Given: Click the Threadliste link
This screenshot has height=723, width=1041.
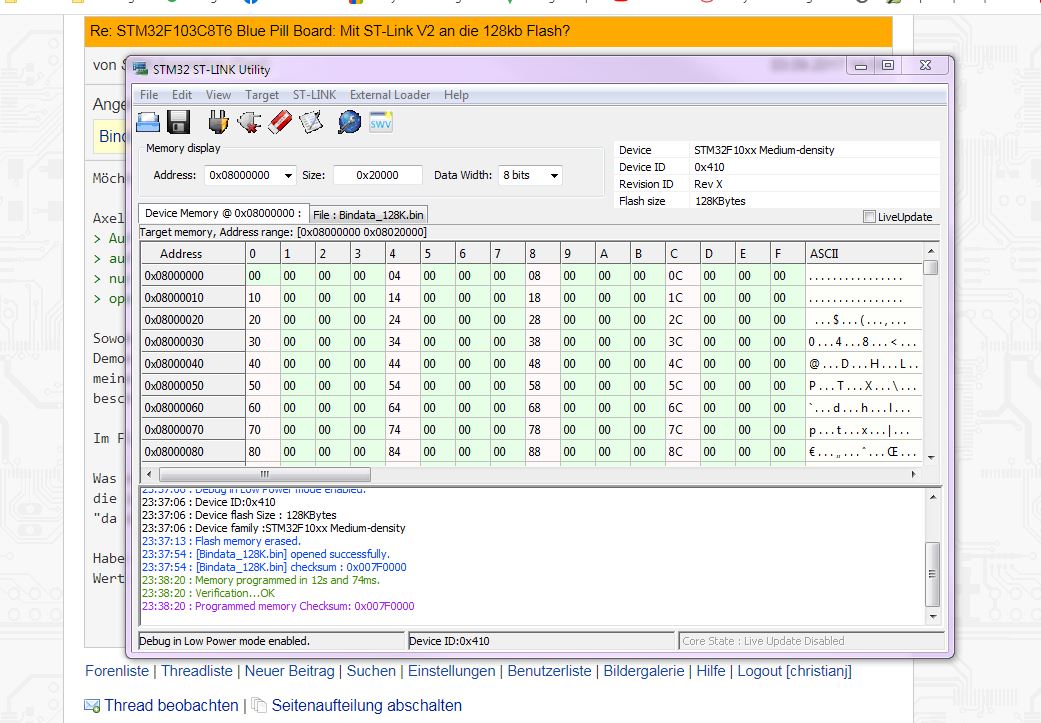Looking at the screenshot, I should tap(197, 671).
